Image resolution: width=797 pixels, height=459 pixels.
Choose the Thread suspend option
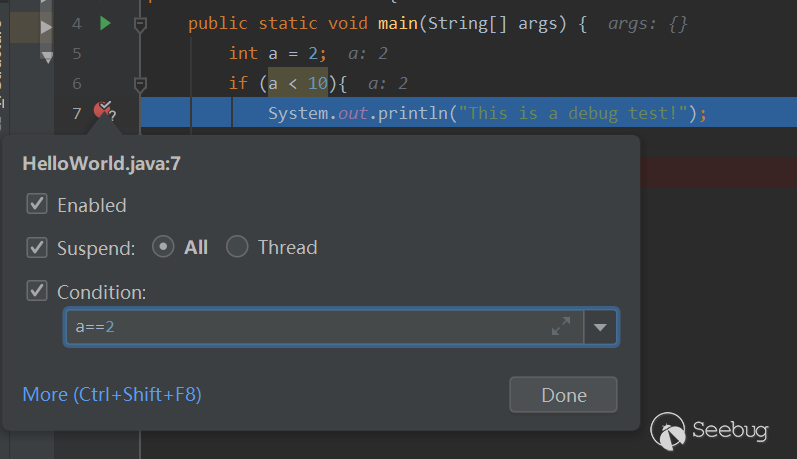(237, 246)
